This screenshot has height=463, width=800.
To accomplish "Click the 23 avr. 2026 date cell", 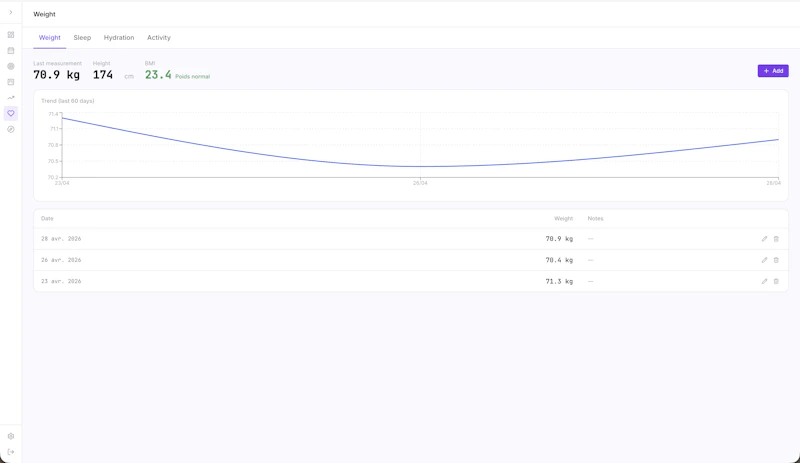I will click(x=61, y=281).
